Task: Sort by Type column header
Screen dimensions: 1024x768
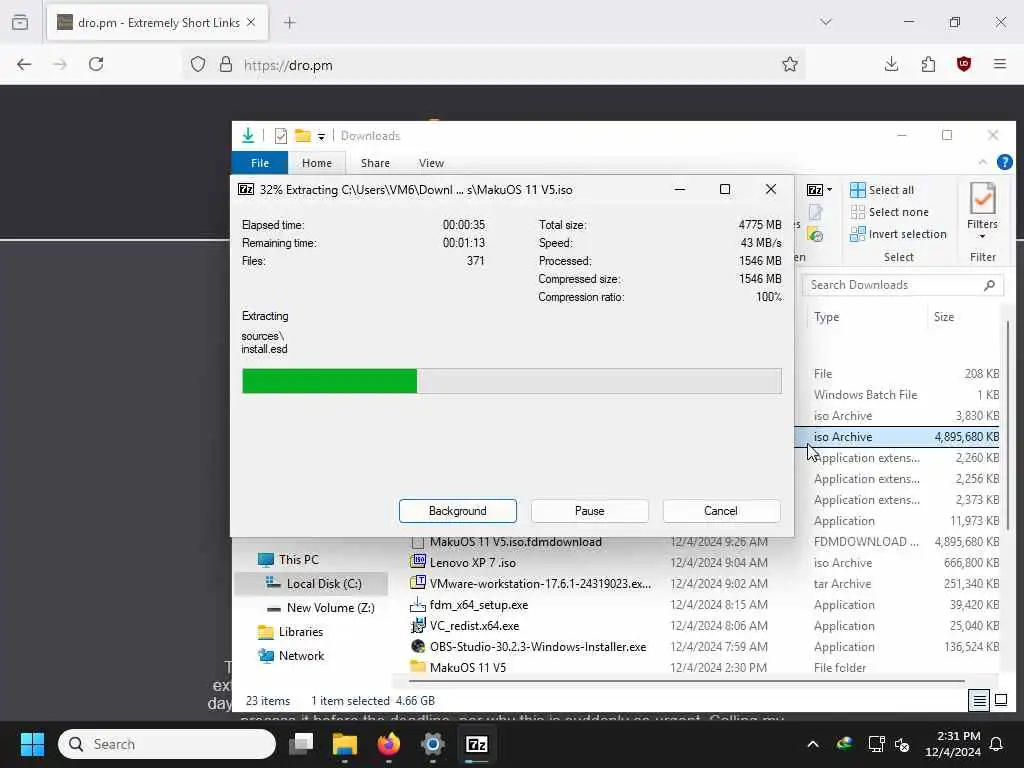Action: 827,317
